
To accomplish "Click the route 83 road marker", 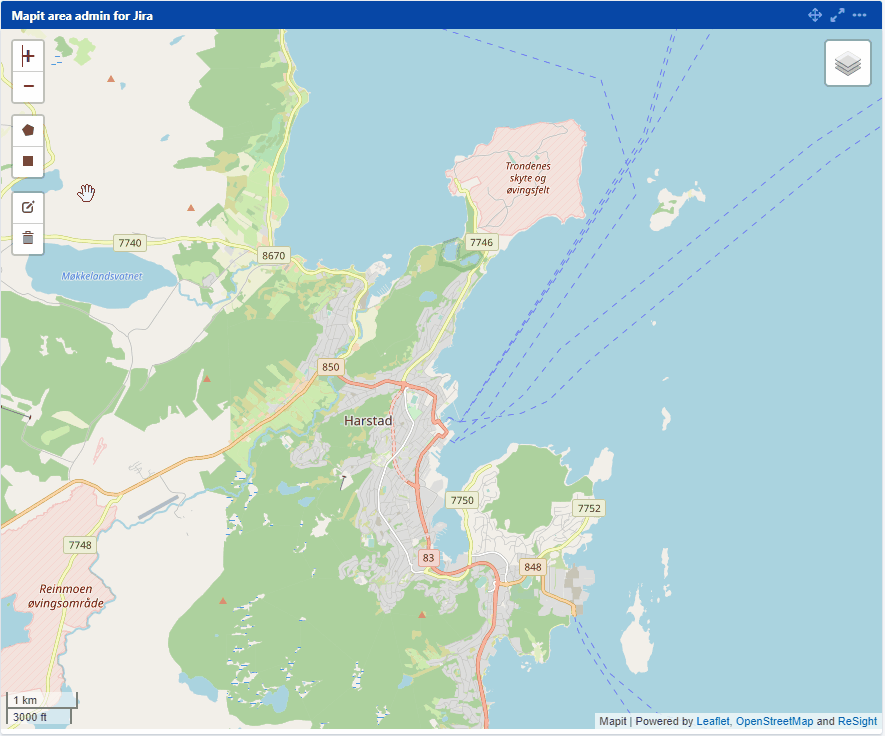I will pos(429,558).
